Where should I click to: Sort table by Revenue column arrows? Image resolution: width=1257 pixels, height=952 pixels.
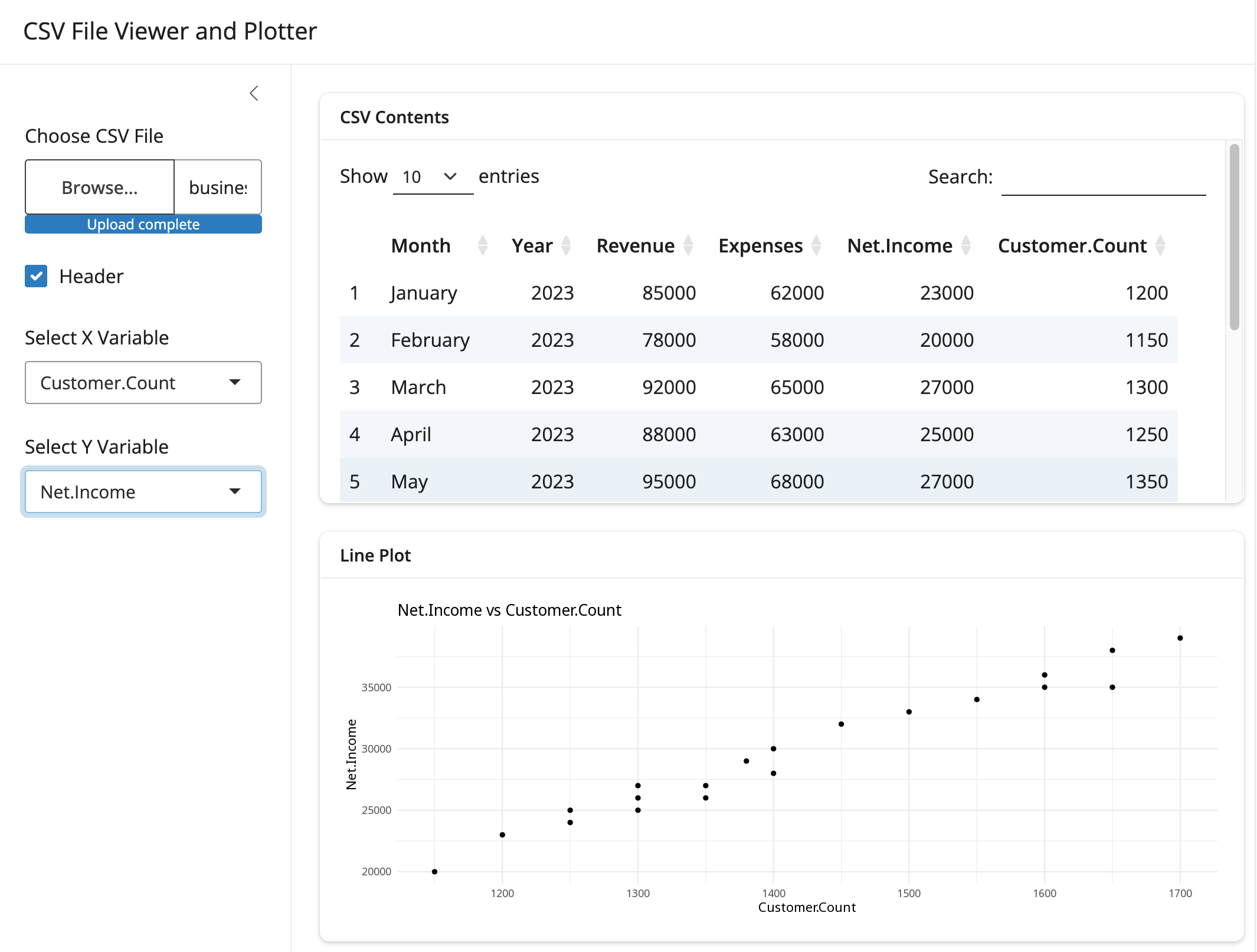(x=688, y=245)
